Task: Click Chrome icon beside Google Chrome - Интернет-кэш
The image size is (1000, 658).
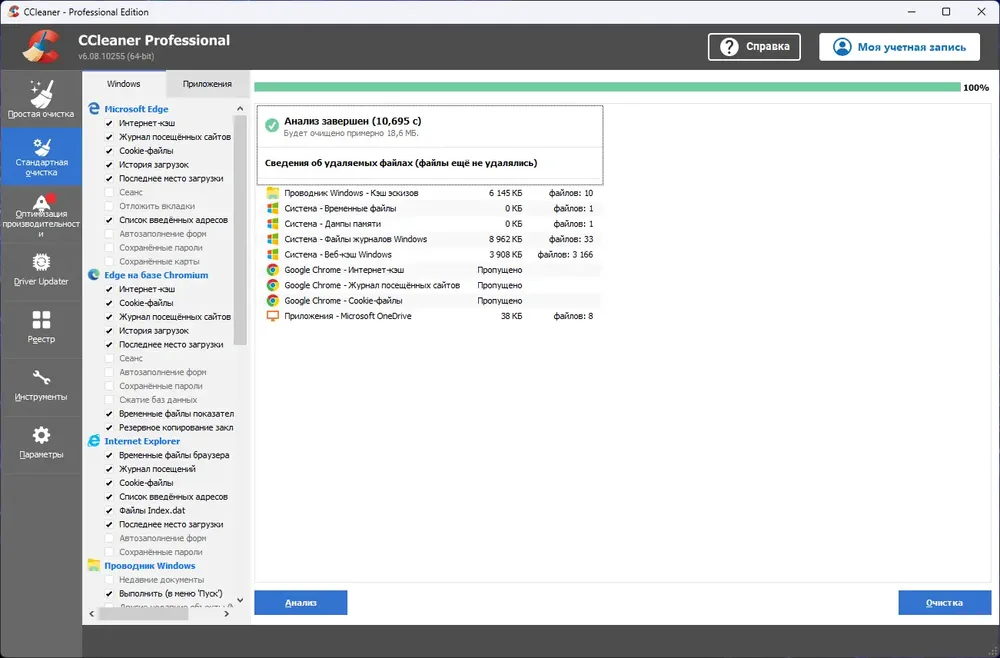Action: (x=272, y=270)
